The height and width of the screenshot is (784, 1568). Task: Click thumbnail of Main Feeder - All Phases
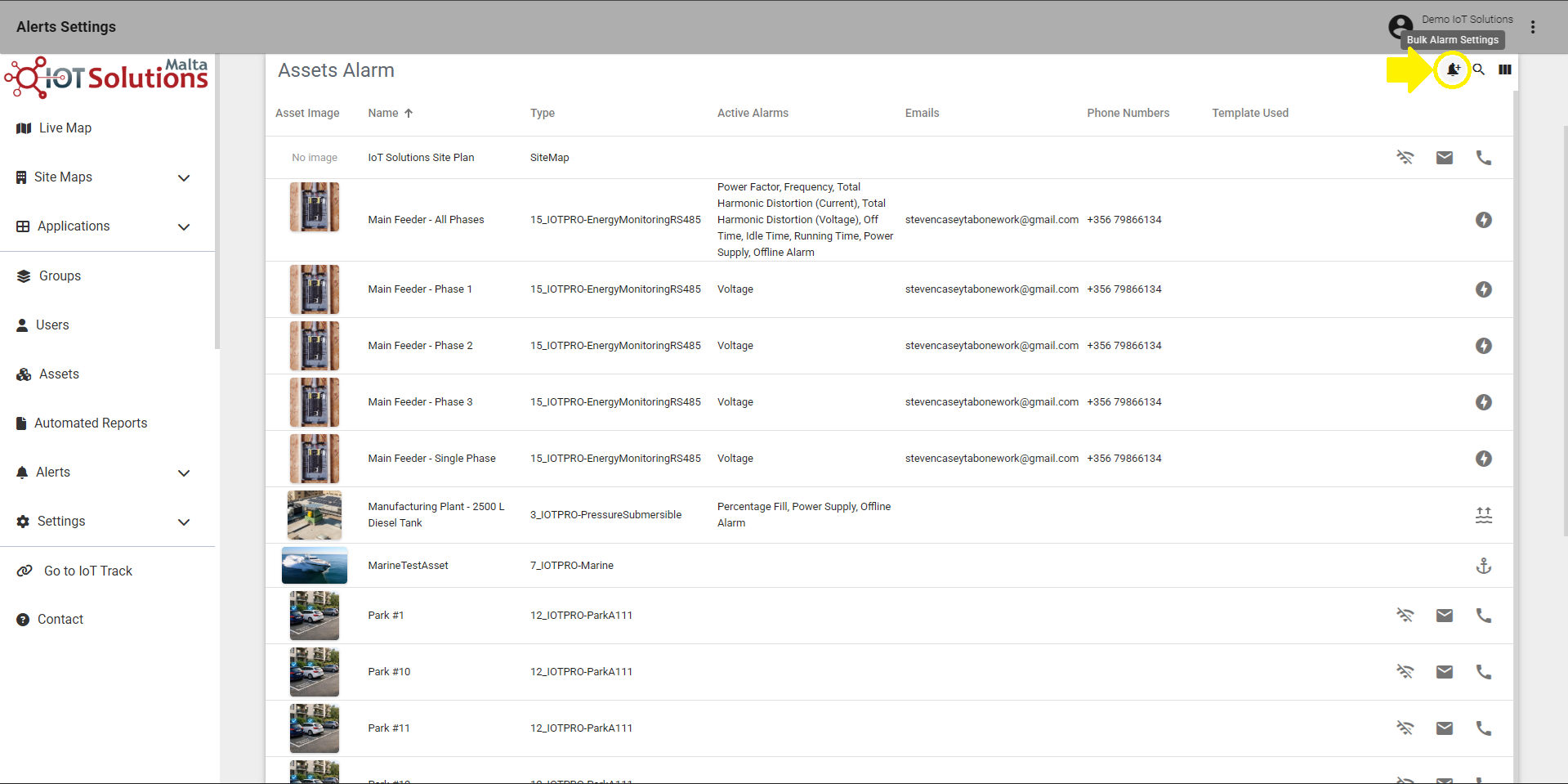coord(315,208)
